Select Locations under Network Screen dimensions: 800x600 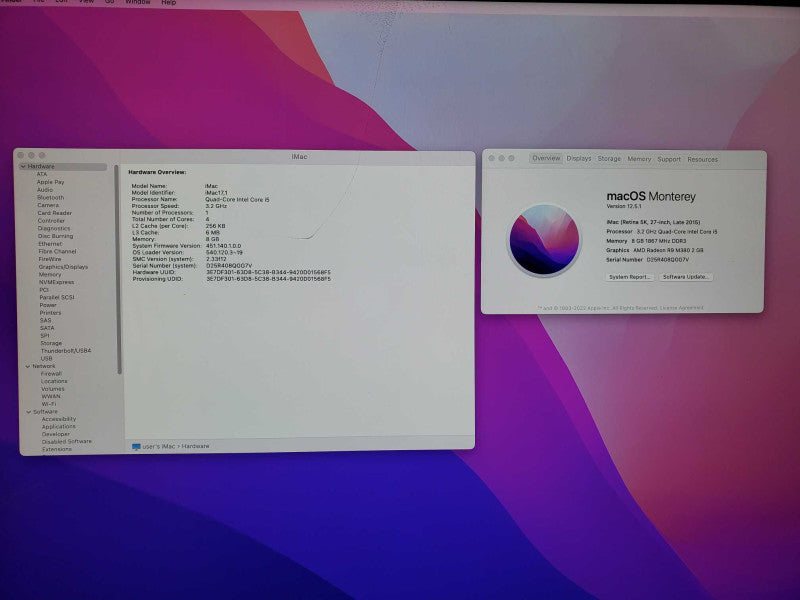pos(54,381)
